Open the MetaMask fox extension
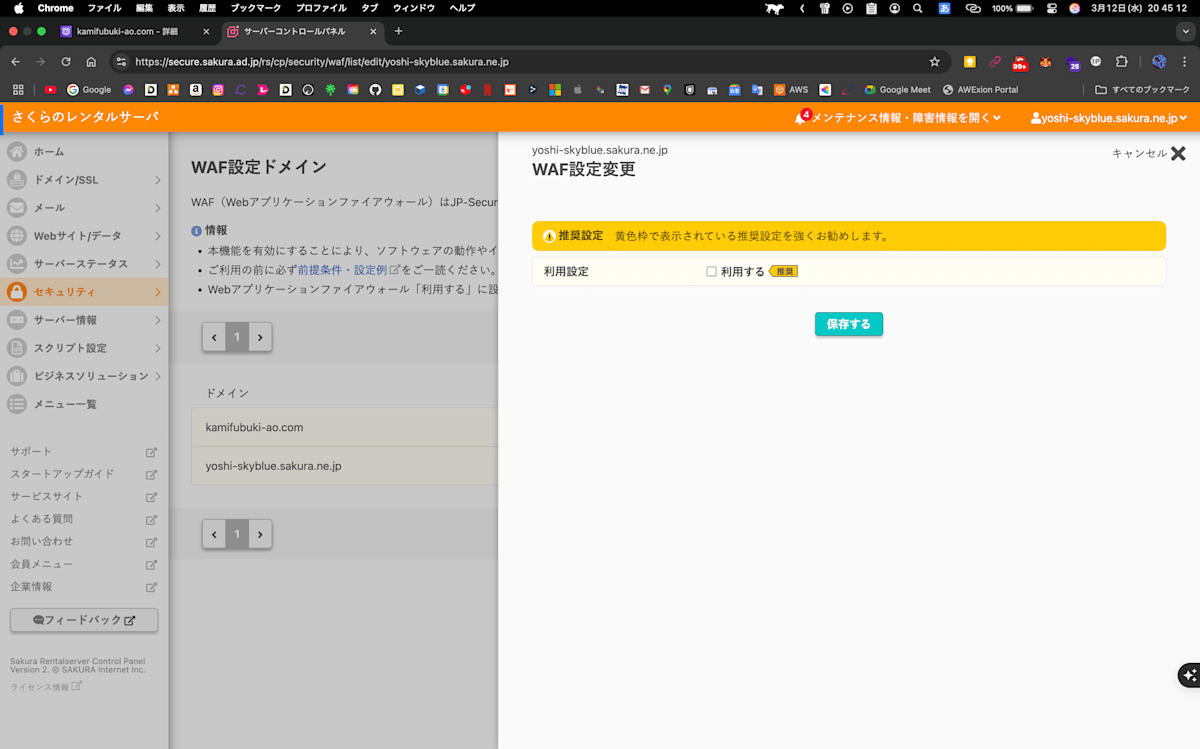This screenshot has width=1200, height=749. coord(1045,61)
